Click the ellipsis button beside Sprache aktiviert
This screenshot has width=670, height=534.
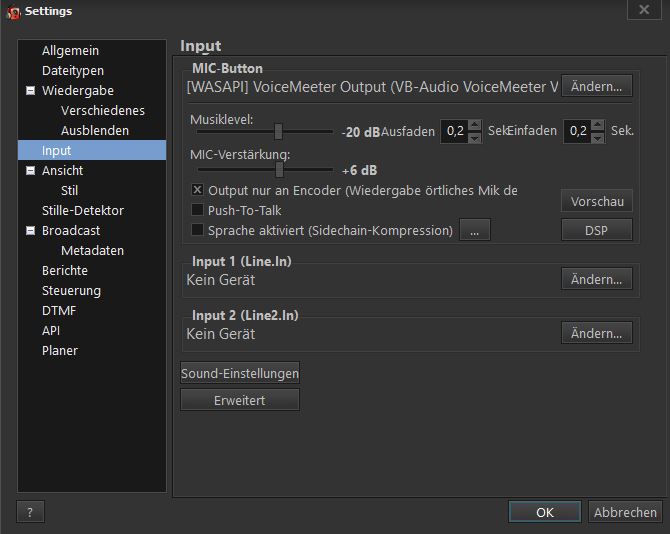pyautogui.click(x=474, y=230)
